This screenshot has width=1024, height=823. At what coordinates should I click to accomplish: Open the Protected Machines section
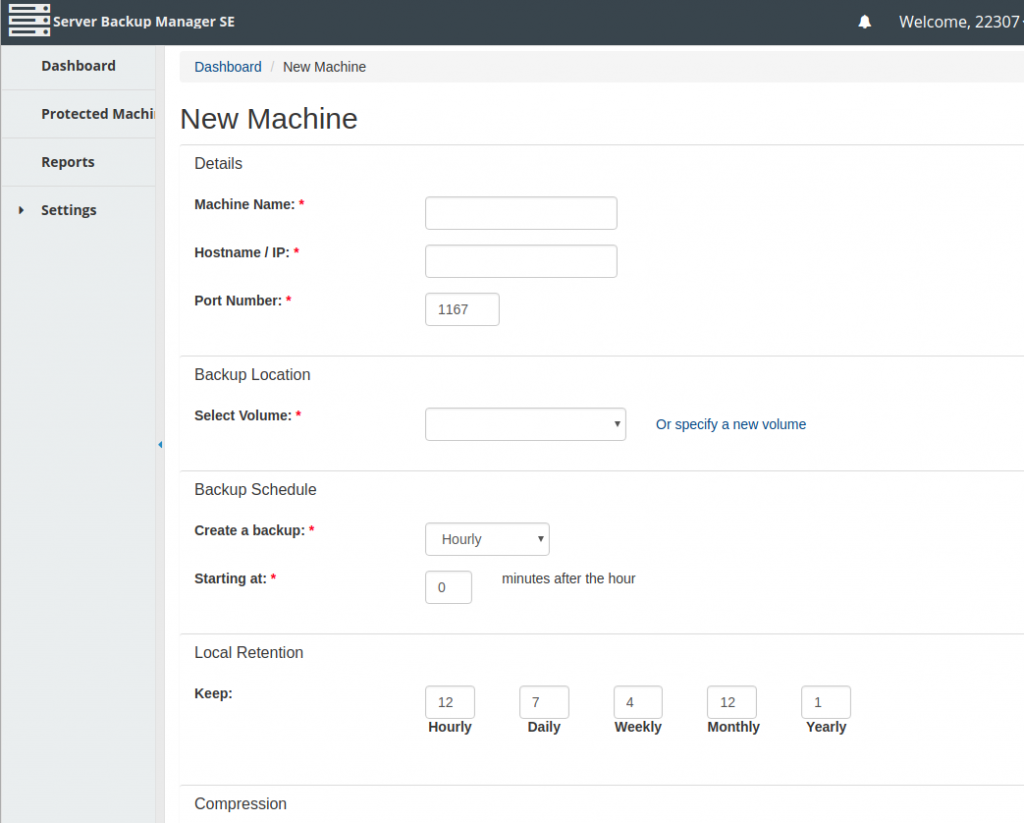coord(97,113)
